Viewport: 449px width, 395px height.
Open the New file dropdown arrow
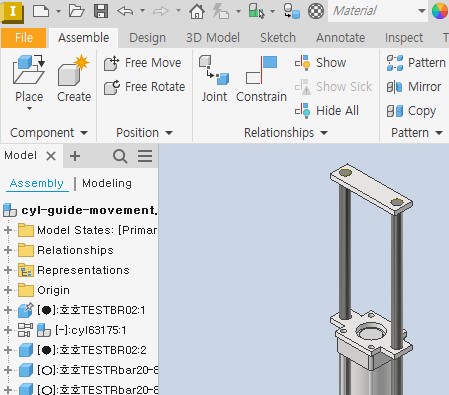click(58, 11)
